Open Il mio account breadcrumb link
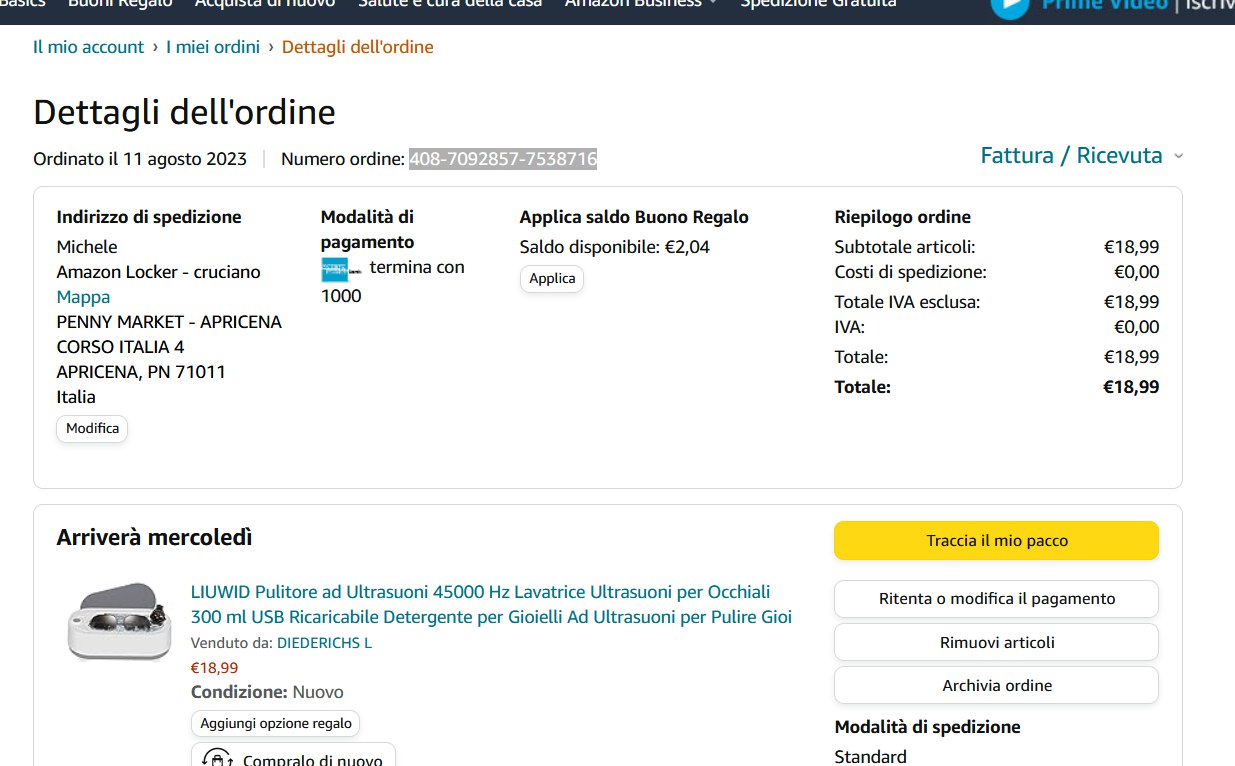Image resolution: width=1235 pixels, height=766 pixels. (x=89, y=47)
